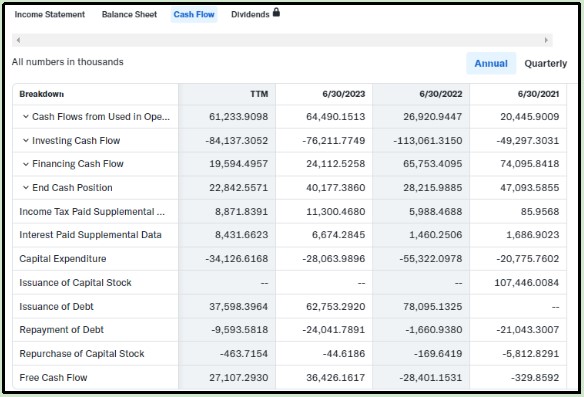The image size is (584, 397).
Task: Select the Annual view button
Action: tap(491, 63)
